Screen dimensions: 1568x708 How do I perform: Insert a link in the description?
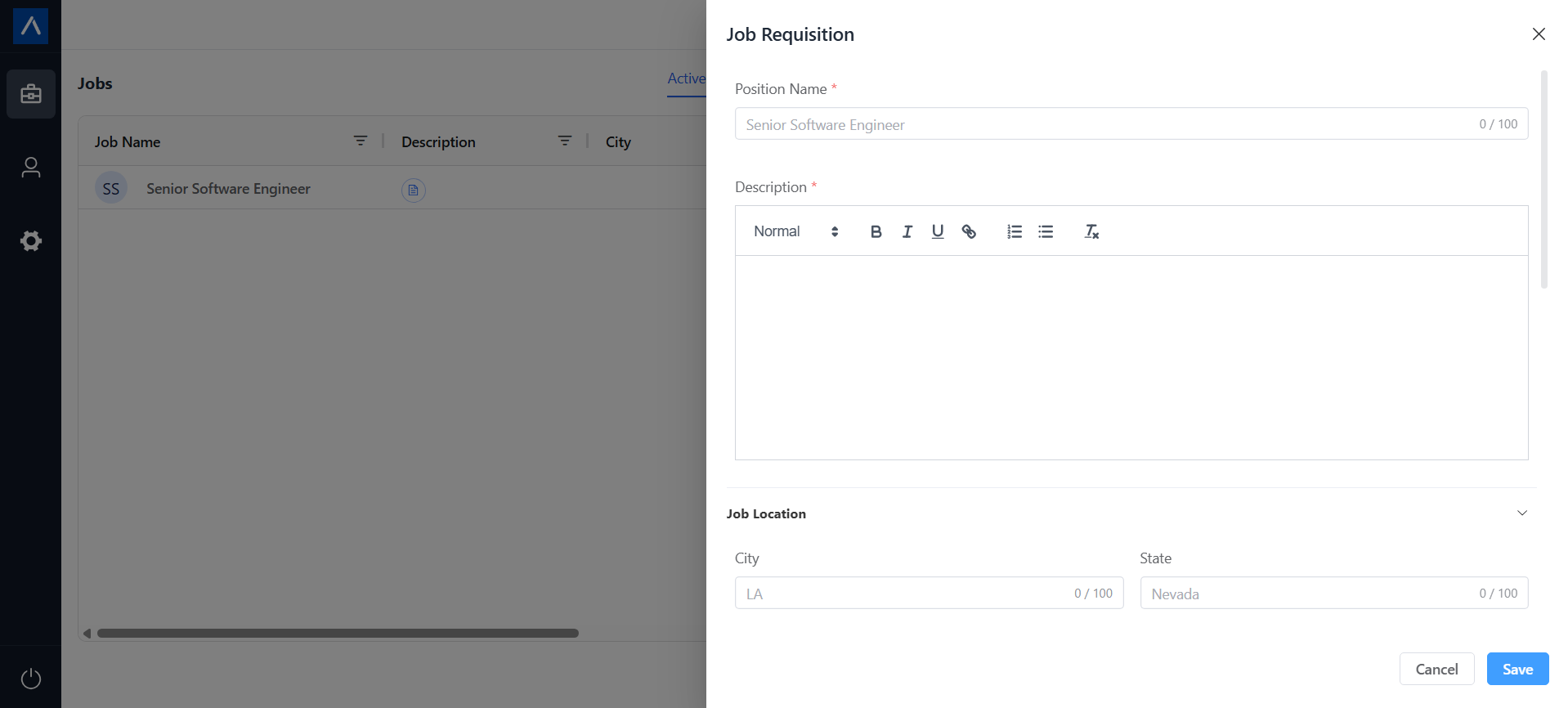pyautogui.click(x=969, y=231)
